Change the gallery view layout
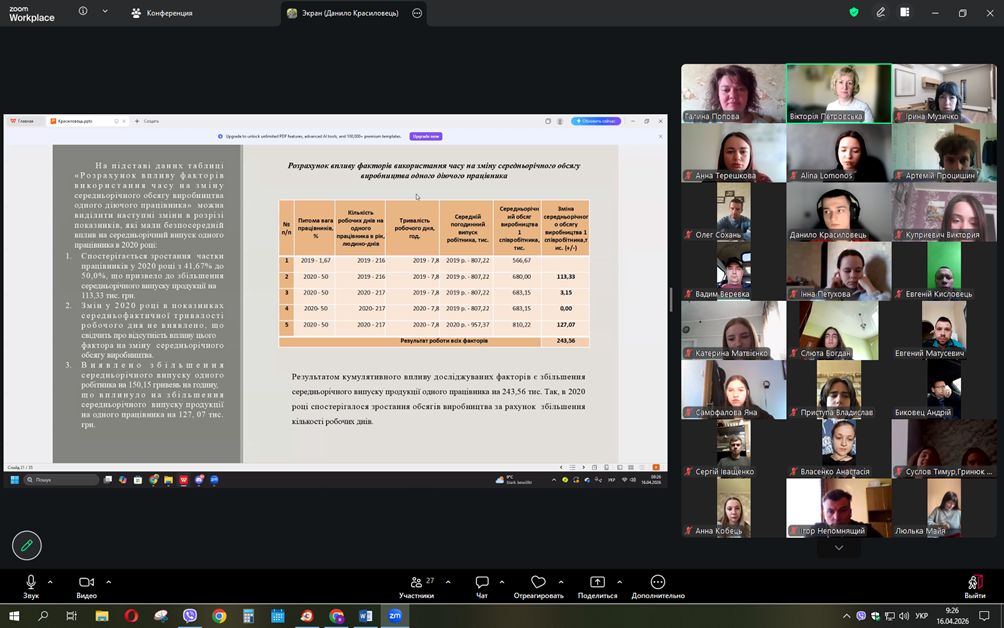This screenshot has width=1004, height=628. click(x=905, y=13)
